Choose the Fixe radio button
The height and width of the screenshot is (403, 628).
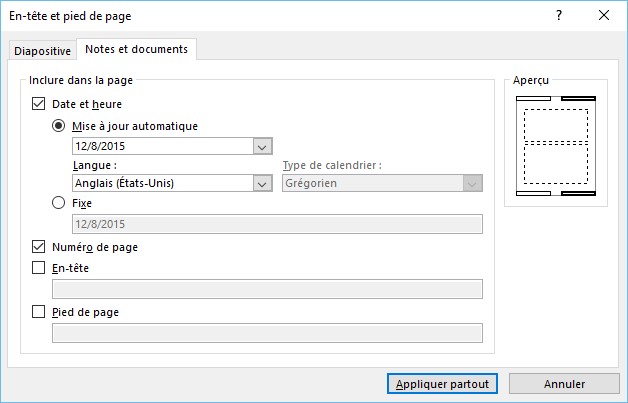click(x=59, y=203)
